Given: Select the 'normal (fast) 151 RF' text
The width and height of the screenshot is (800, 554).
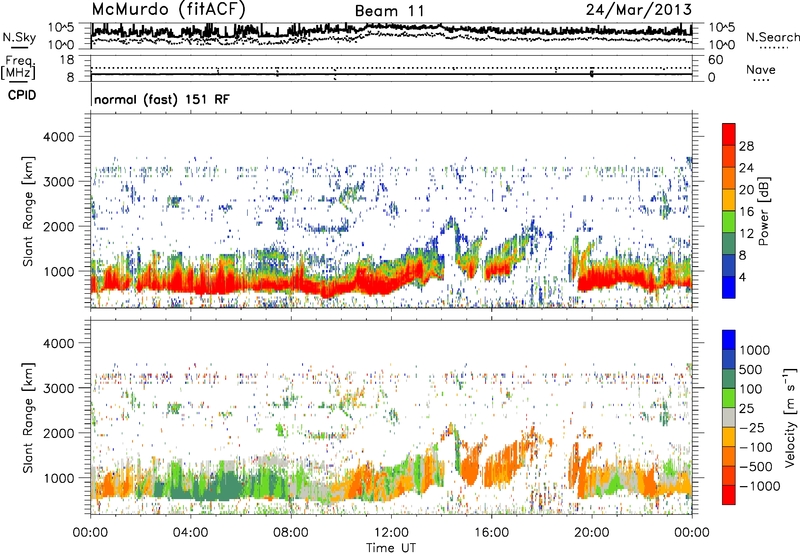Looking at the screenshot, I should pyautogui.click(x=162, y=99).
